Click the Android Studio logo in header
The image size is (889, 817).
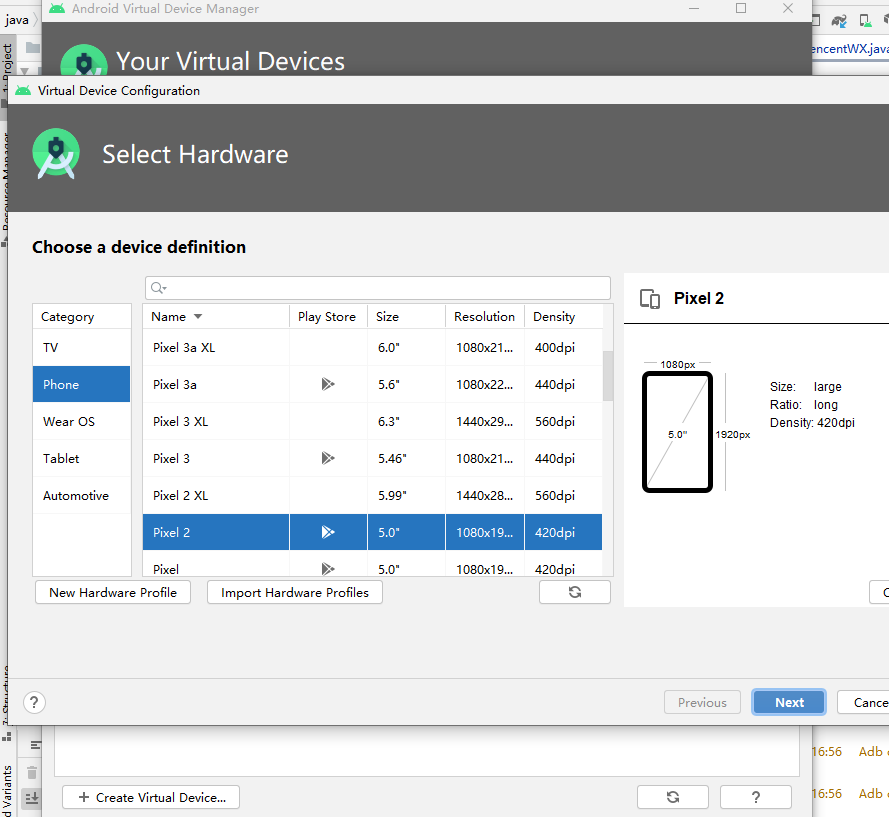(56, 154)
